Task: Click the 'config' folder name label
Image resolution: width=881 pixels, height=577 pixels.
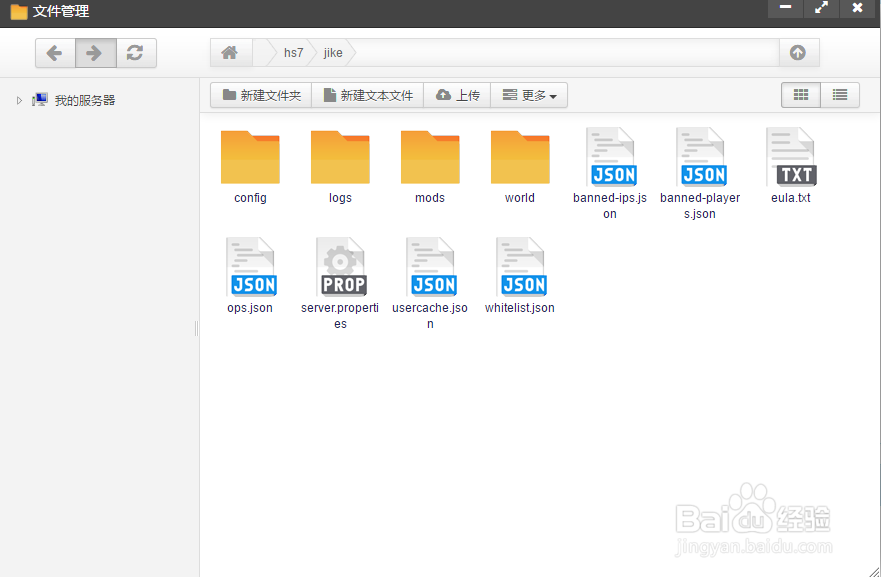Action: pyautogui.click(x=250, y=198)
